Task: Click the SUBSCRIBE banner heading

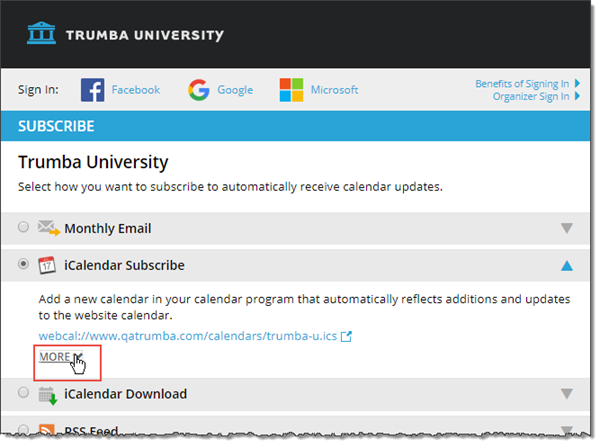Action: click(56, 126)
